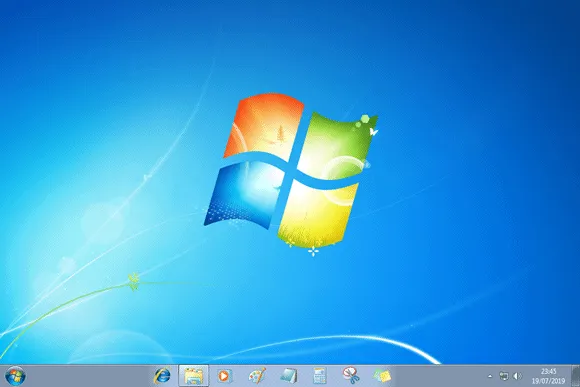Viewport: 580px width, 387px height.
Task: Launch Internet Explorer from the taskbar
Action: (x=162, y=376)
